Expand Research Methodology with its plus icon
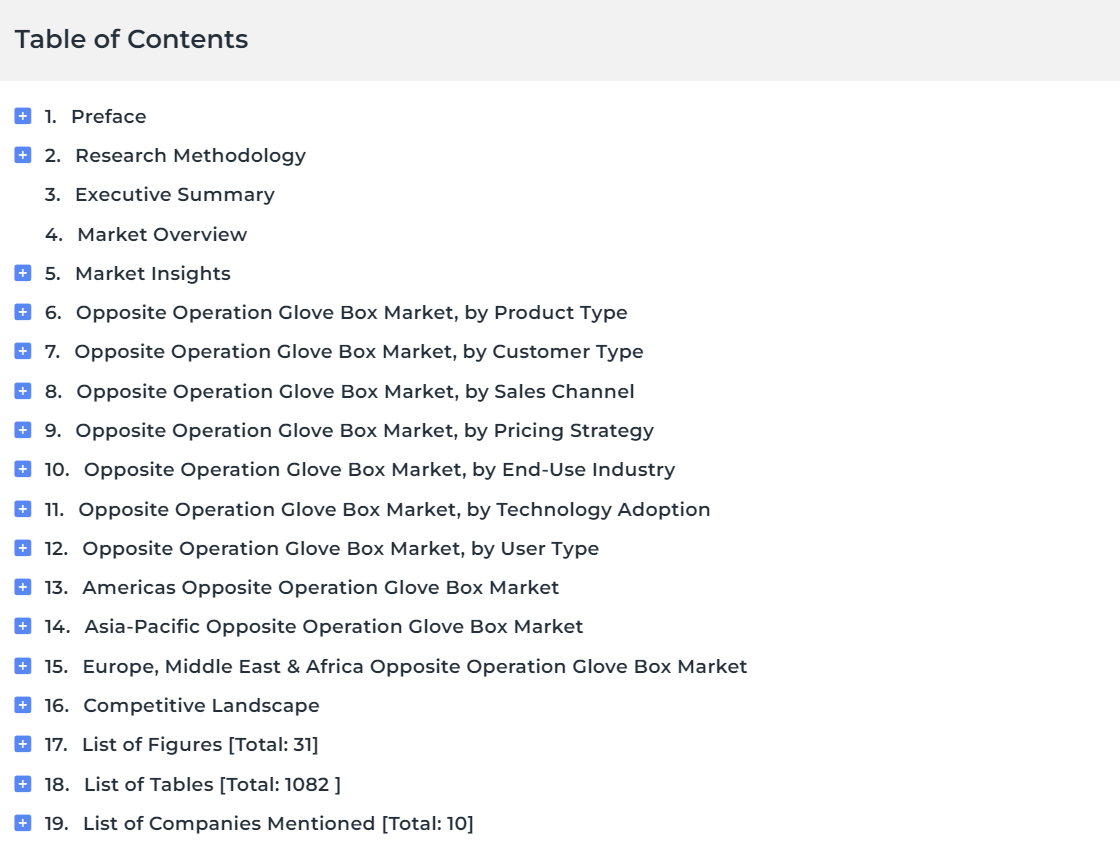Image resolution: width=1120 pixels, height=849 pixels. 23,155
